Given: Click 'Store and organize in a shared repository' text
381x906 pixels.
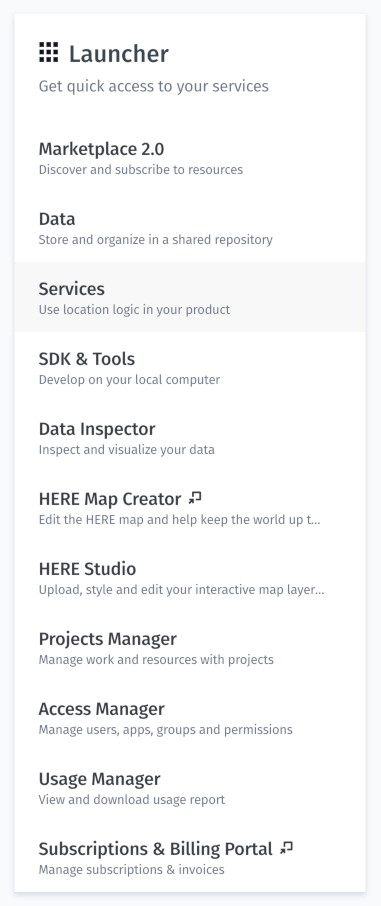Looking at the screenshot, I should [x=156, y=240].
